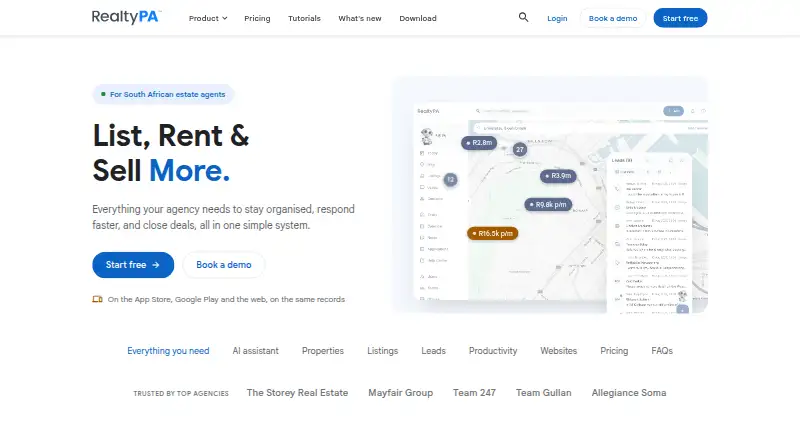
Task: Open the Pricing page in the top navigation
Action: point(257,18)
